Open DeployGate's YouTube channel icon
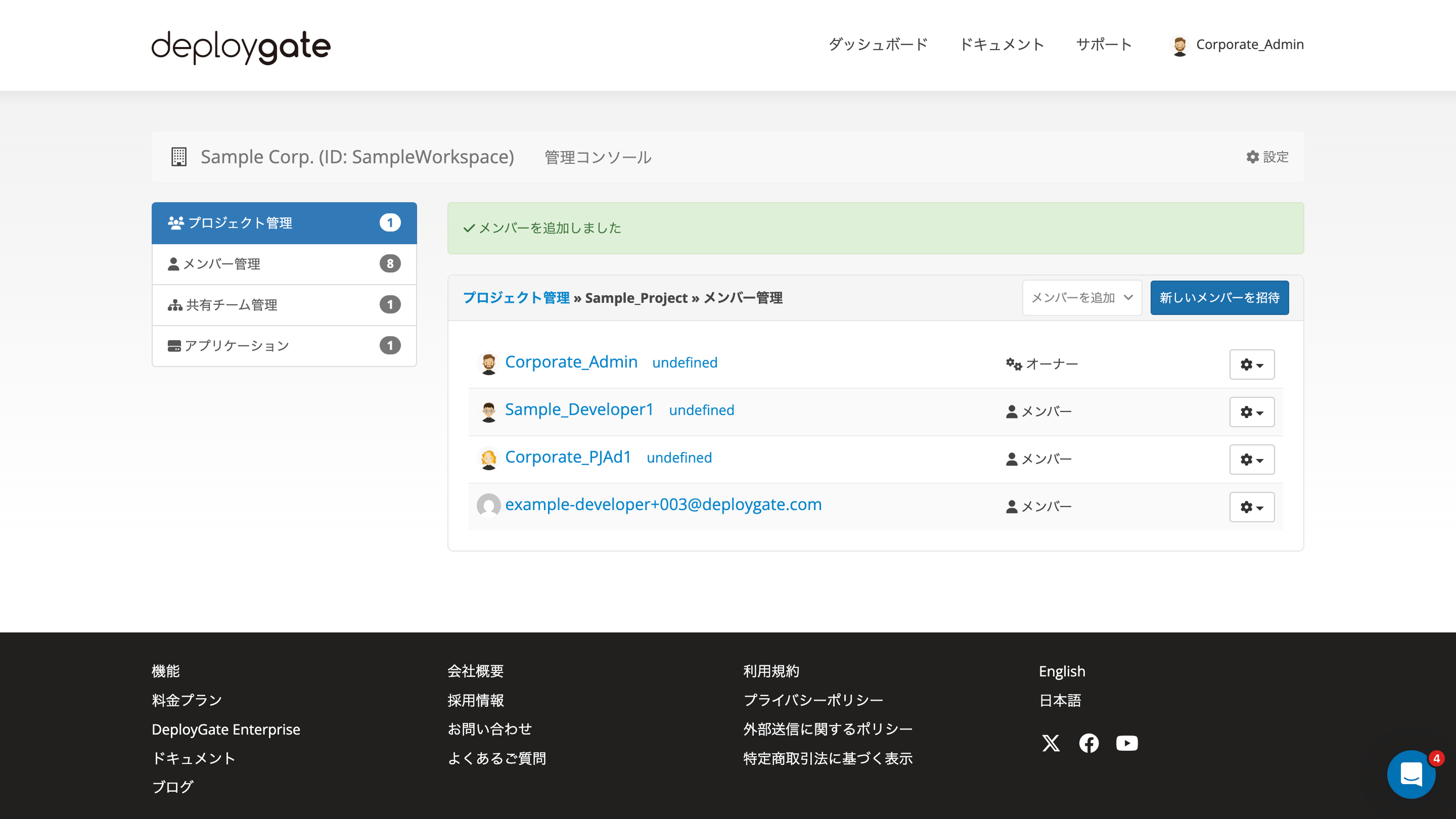Screen dimensions: 1456x819 pos(1126,743)
